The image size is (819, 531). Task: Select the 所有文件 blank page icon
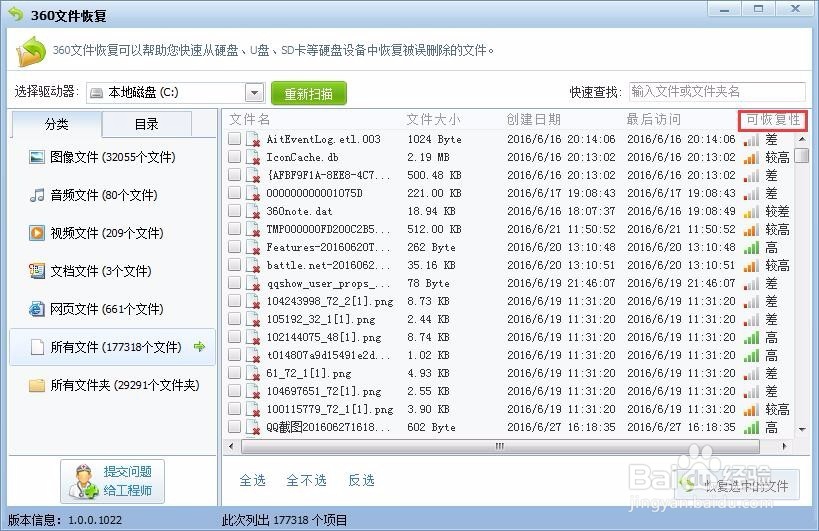coord(37,347)
